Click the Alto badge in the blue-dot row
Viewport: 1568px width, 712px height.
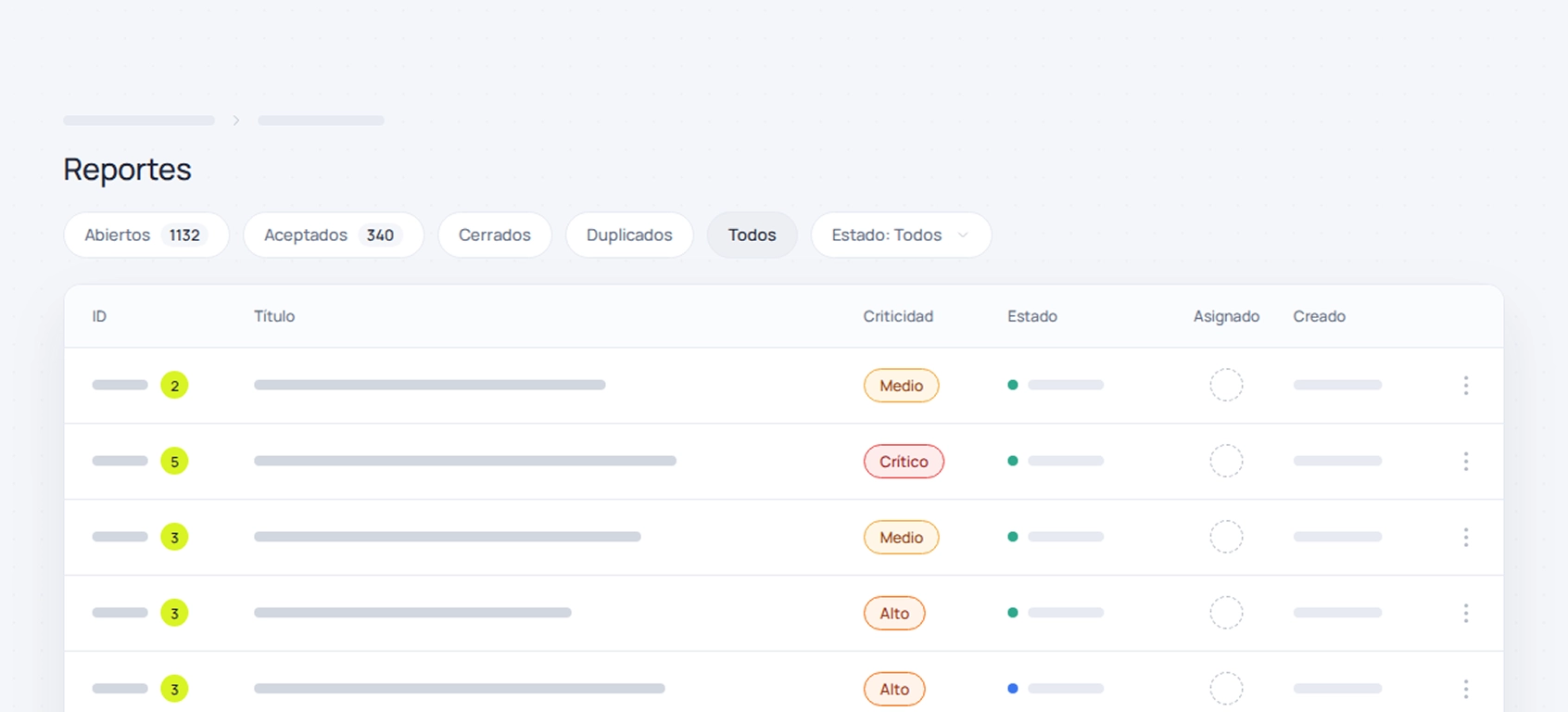pyautogui.click(x=894, y=690)
